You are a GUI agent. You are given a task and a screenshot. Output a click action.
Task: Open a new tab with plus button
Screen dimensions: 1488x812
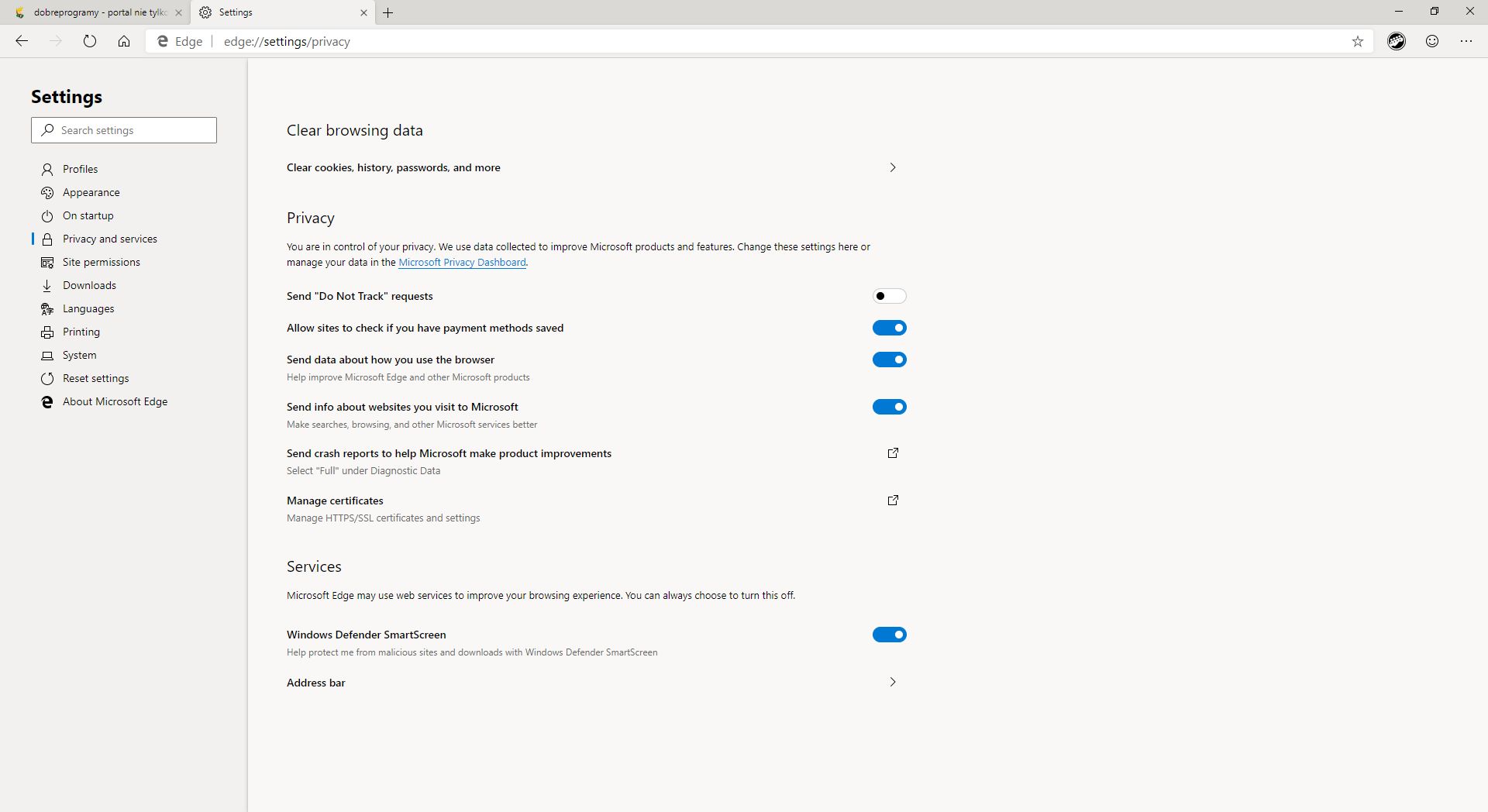pyautogui.click(x=388, y=12)
